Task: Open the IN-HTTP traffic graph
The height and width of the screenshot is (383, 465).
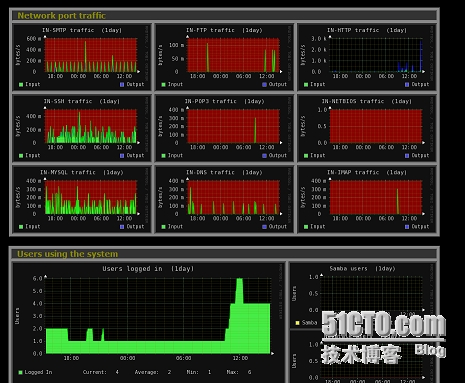Action: tap(367, 57)
